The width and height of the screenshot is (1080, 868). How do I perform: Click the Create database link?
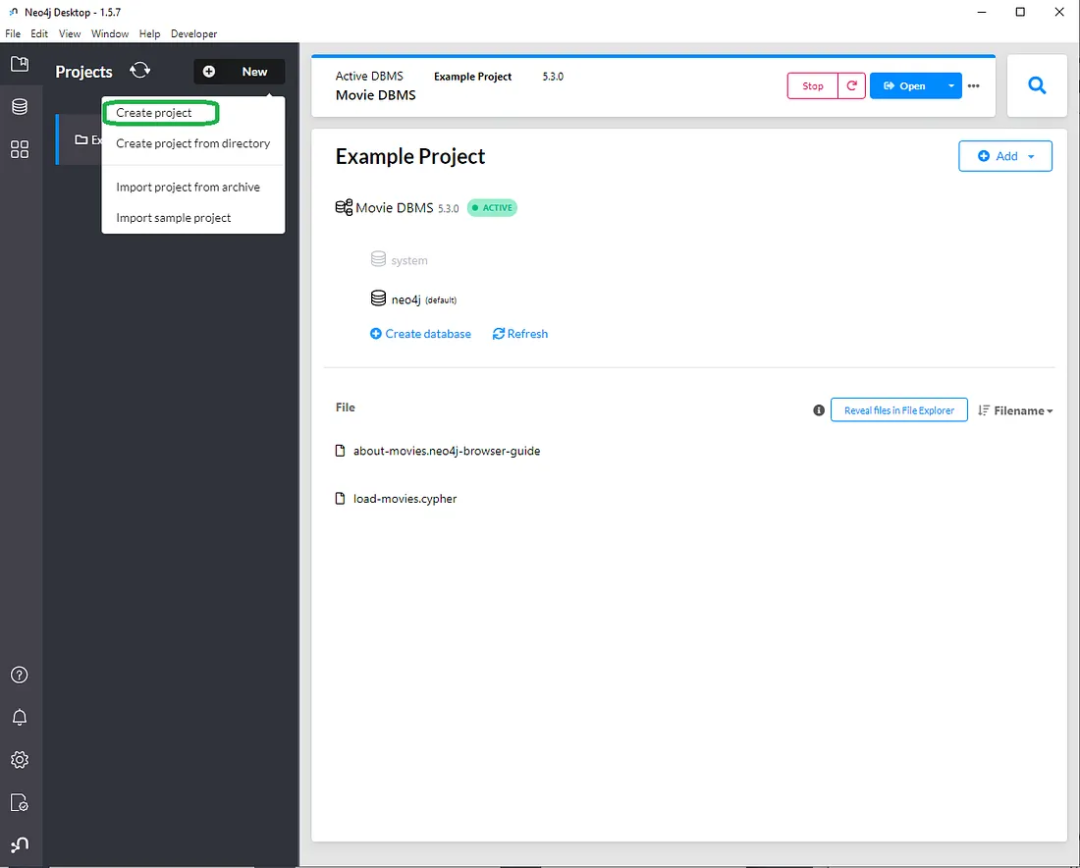click(420, 333)
